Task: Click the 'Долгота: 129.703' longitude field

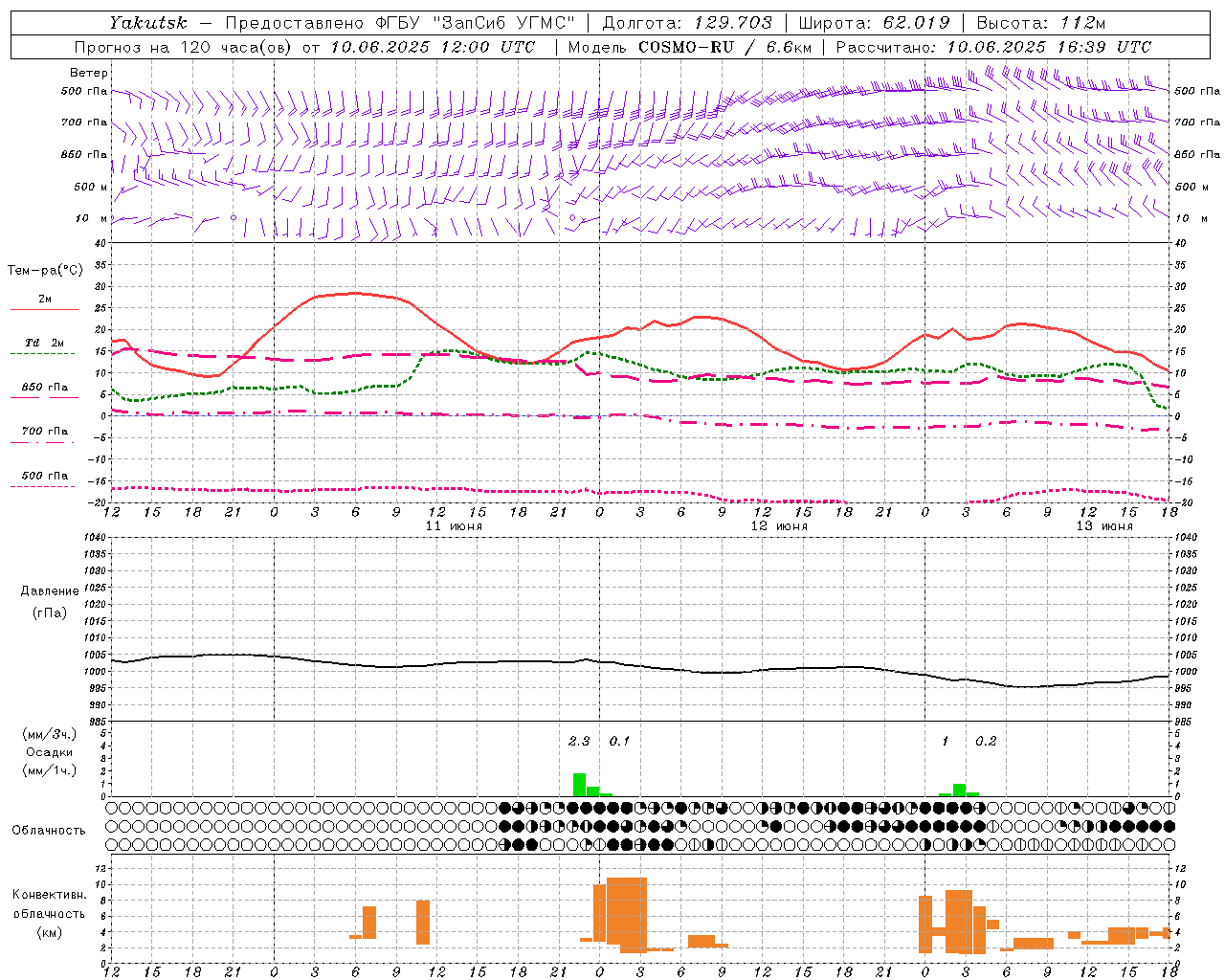Action: tap(687, 23)
